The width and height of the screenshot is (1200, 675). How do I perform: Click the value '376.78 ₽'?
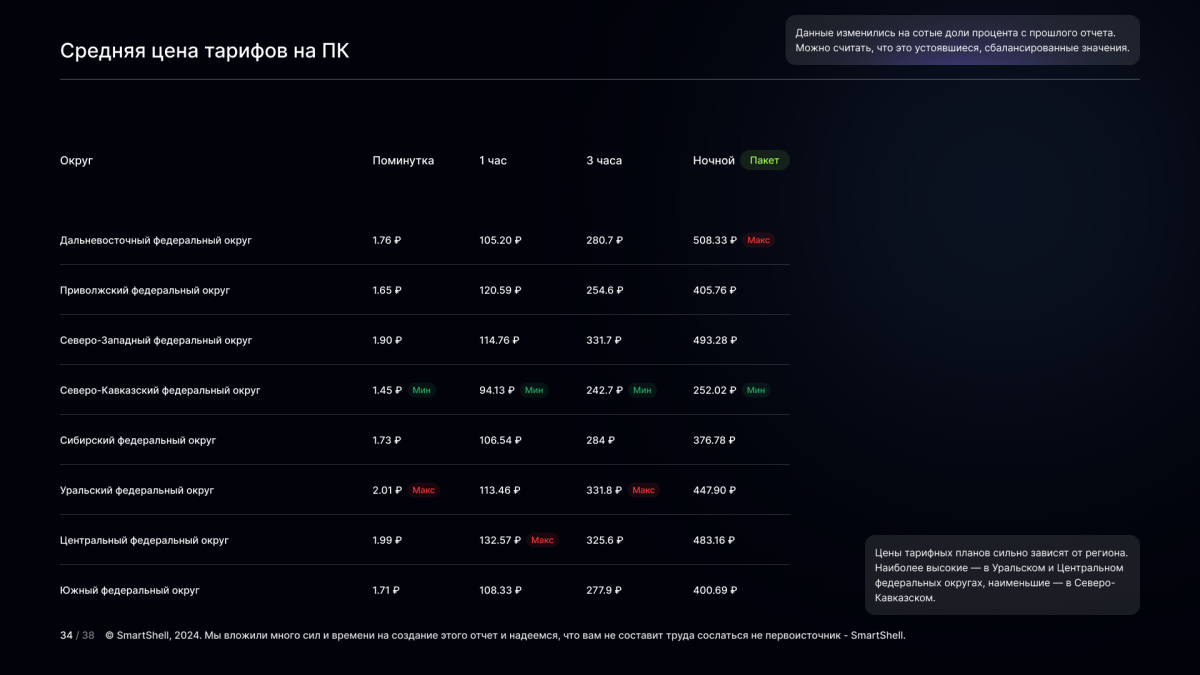[715, 441]
